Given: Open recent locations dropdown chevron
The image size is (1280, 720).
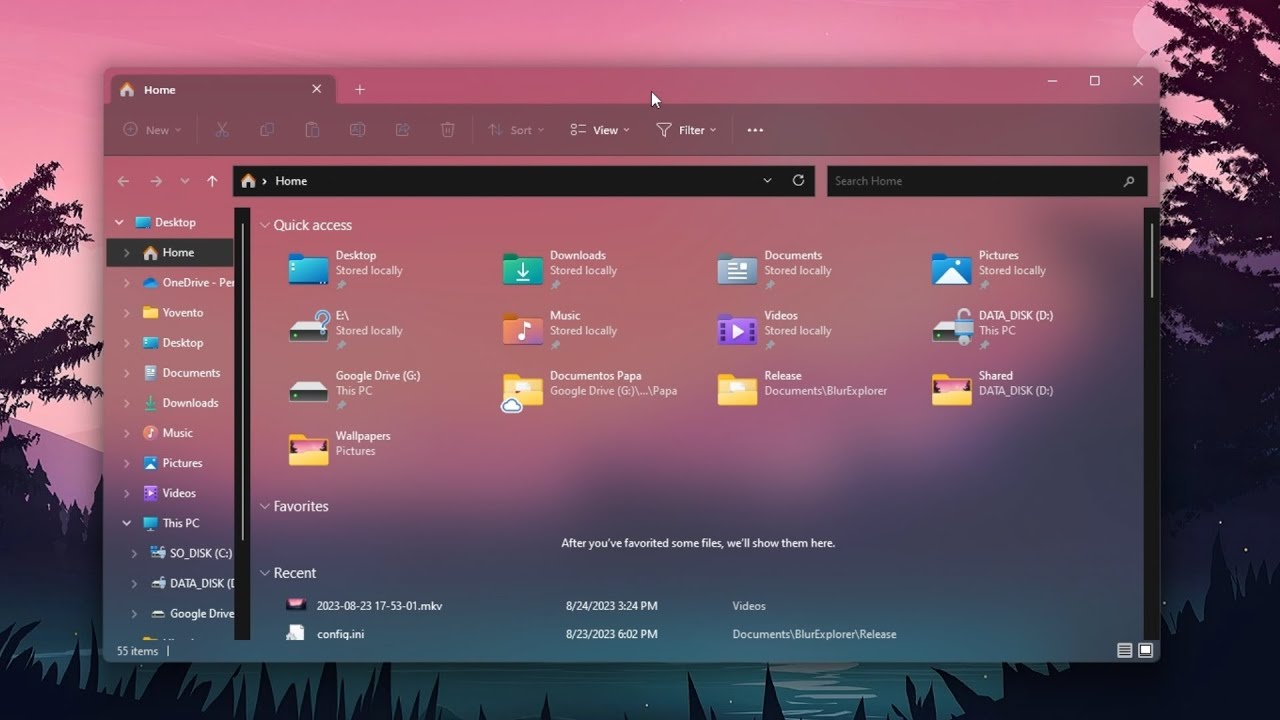Looking at the screenshot, I should coord(184,181).
